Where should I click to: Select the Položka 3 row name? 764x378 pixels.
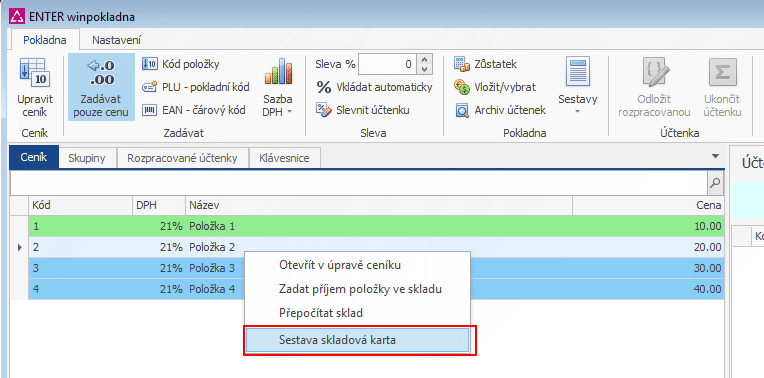(x=212, y=268)
